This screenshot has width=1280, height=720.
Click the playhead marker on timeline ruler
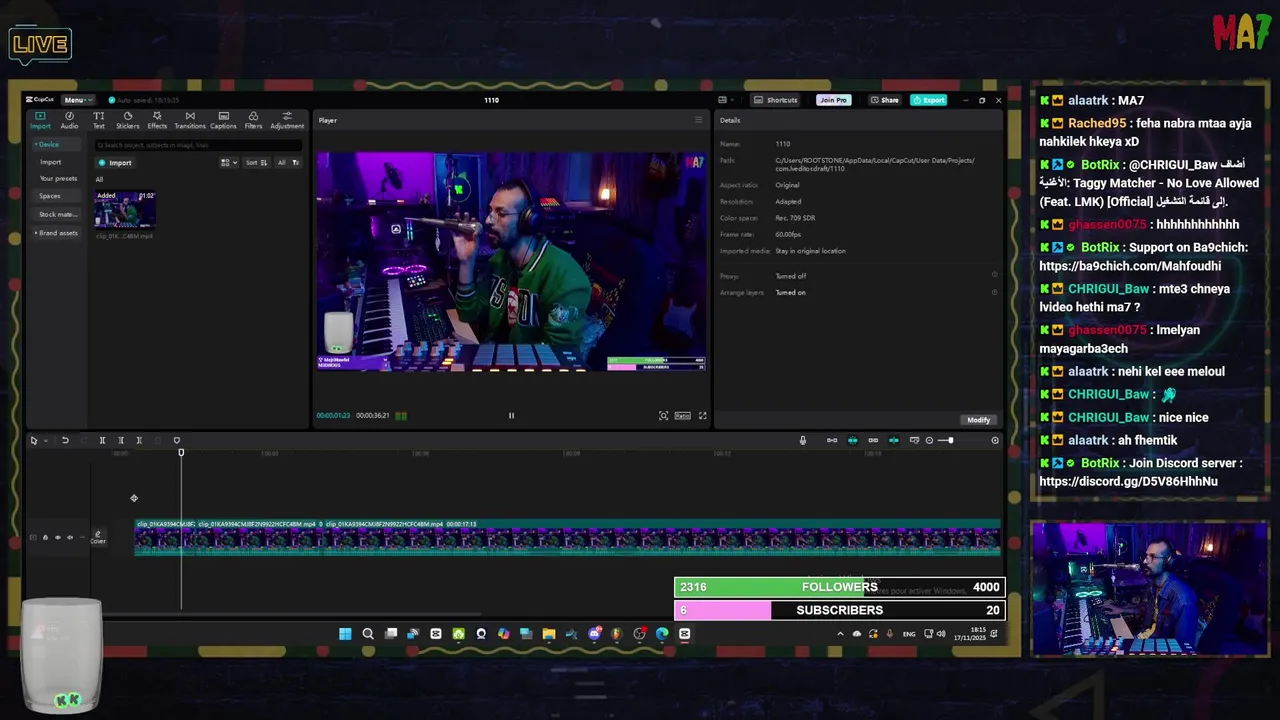181,453
